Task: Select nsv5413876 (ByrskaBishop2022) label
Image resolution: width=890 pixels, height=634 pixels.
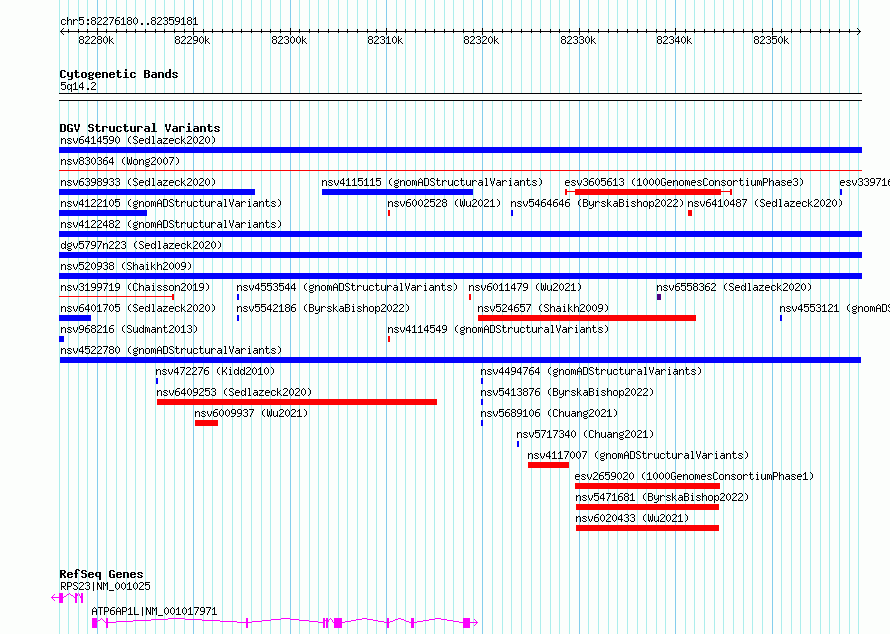Action: pyautogui.click(x=568, y=392)
